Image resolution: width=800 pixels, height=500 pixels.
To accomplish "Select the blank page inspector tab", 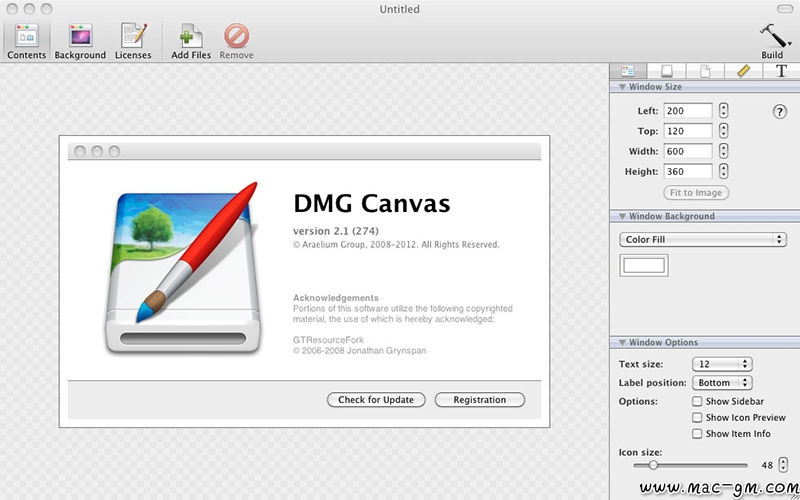I will [705, 70].
